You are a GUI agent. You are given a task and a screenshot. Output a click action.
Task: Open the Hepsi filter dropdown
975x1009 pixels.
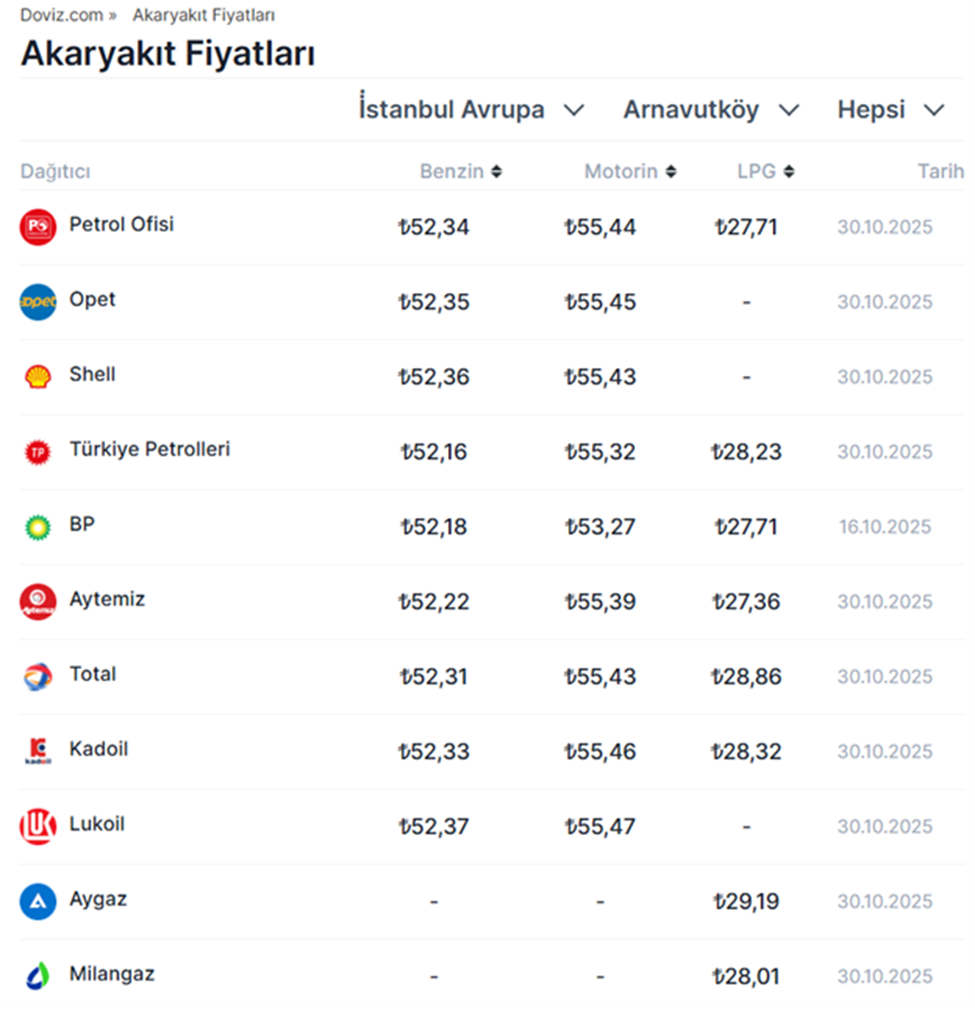click(890, 110)
